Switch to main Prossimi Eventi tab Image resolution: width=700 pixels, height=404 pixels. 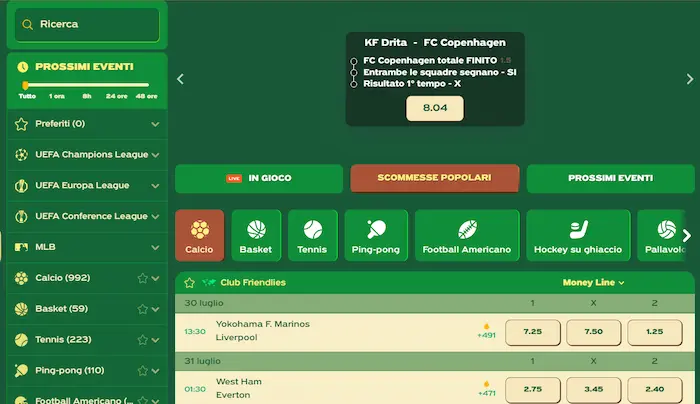pyautogui.click(x=610, y=178)
